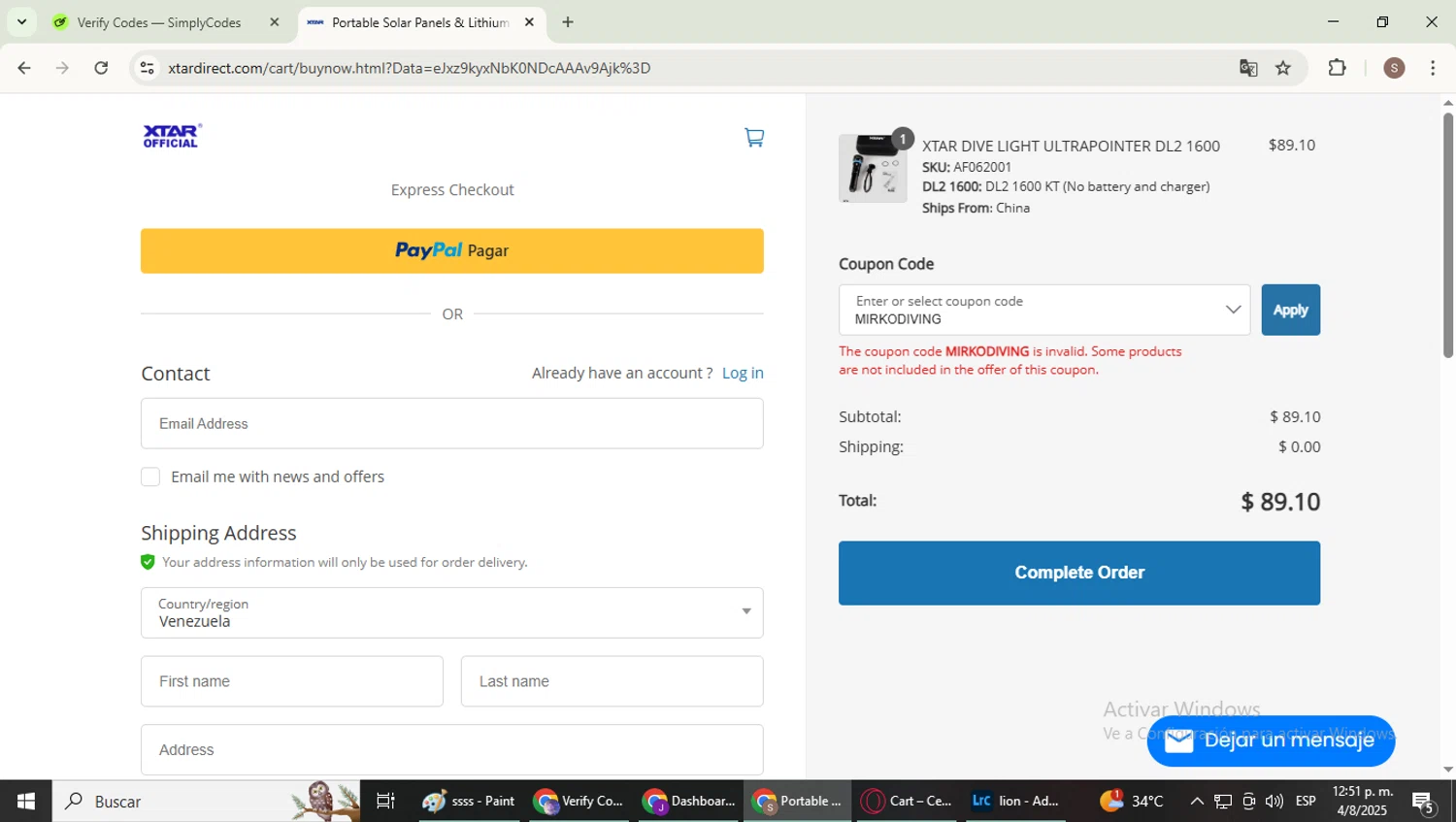
Task: Show hidden system tray icons
Action: tap(1197, 801)
